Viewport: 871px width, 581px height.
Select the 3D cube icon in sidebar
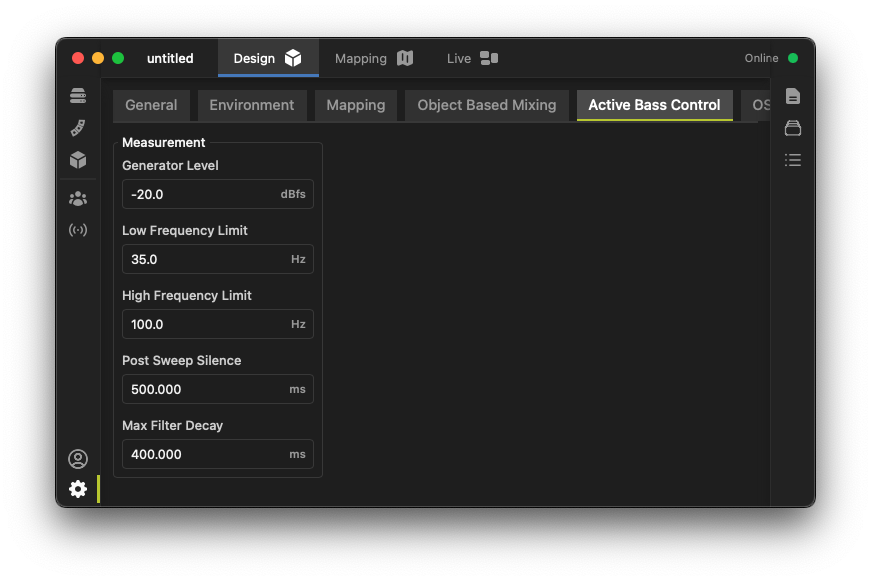click(78, 160)
